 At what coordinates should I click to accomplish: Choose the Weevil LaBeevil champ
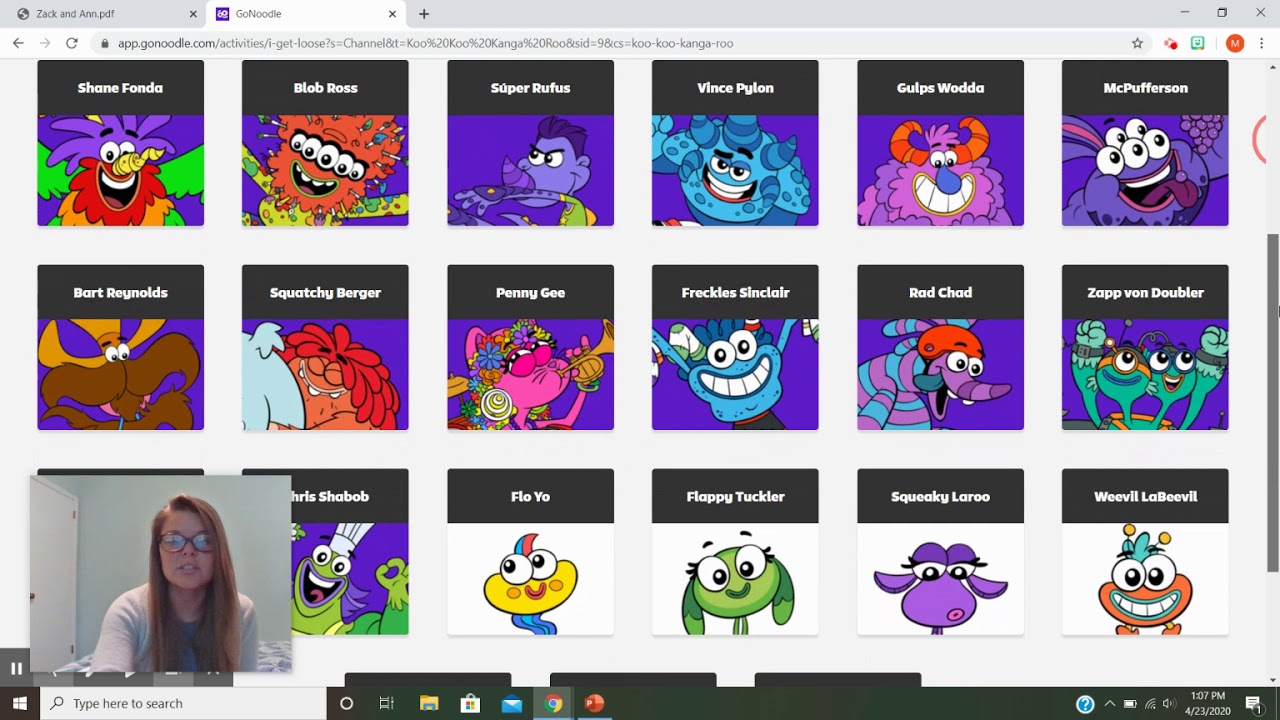coord(1145,552)
